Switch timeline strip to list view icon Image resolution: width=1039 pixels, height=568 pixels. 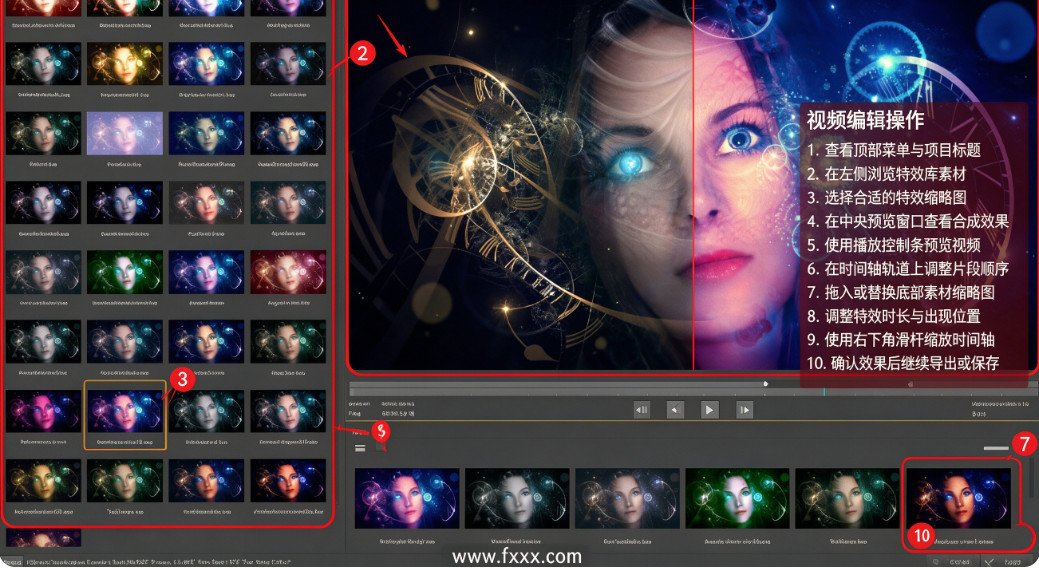tap(360, 448)
